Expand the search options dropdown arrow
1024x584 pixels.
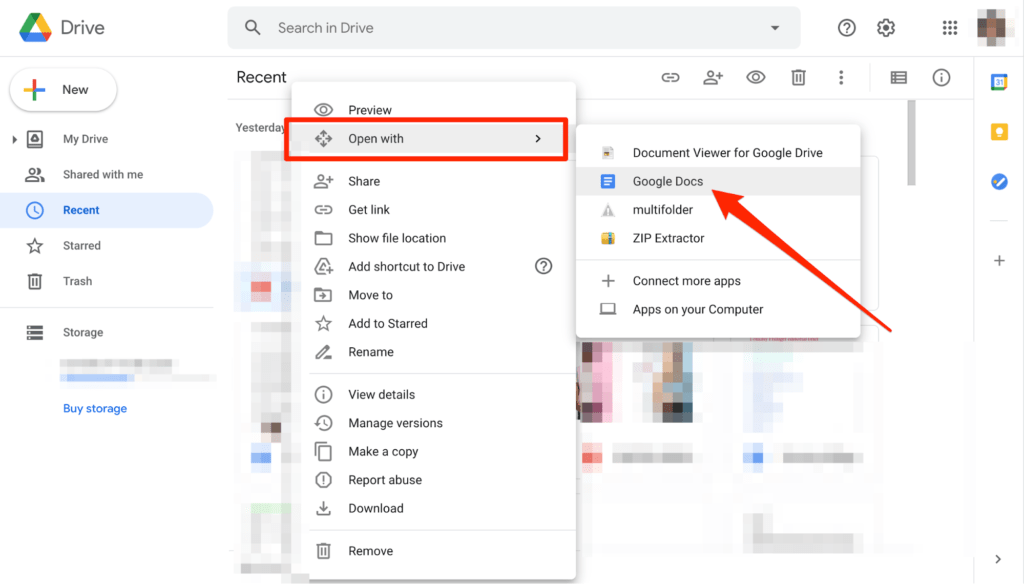[x=775, y=27]
